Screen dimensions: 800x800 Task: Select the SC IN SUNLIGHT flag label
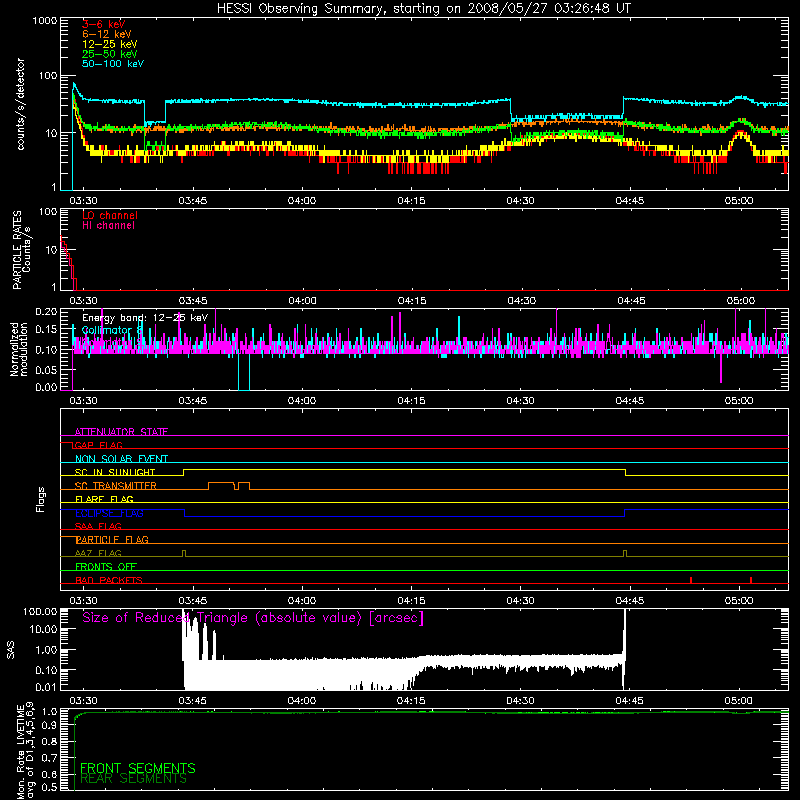[115, 472]
